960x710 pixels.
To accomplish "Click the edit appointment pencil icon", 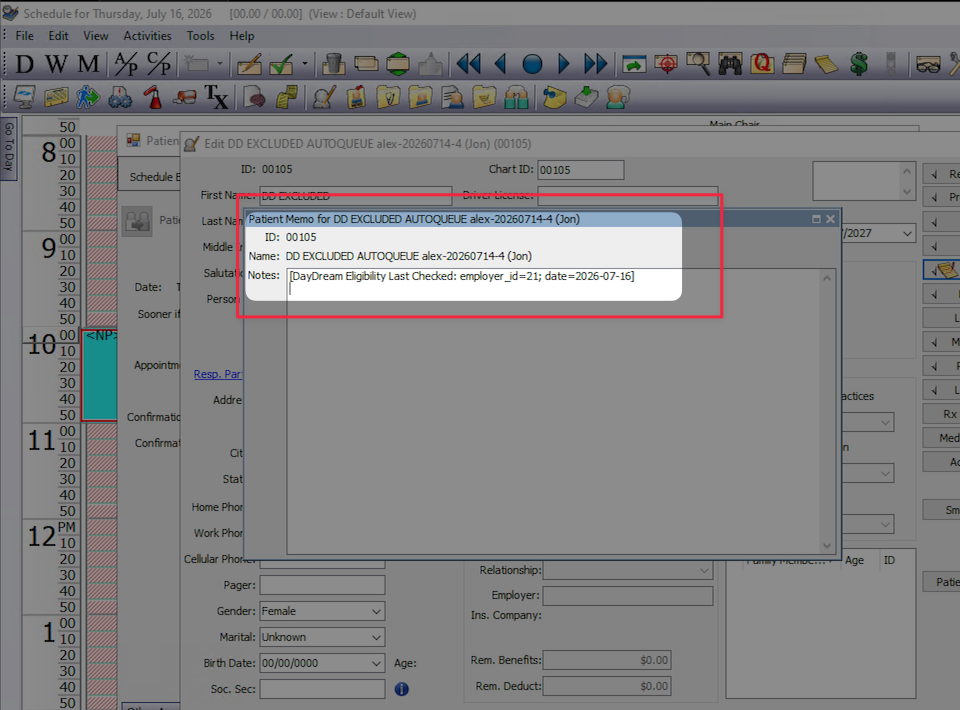I will [249, 64].
